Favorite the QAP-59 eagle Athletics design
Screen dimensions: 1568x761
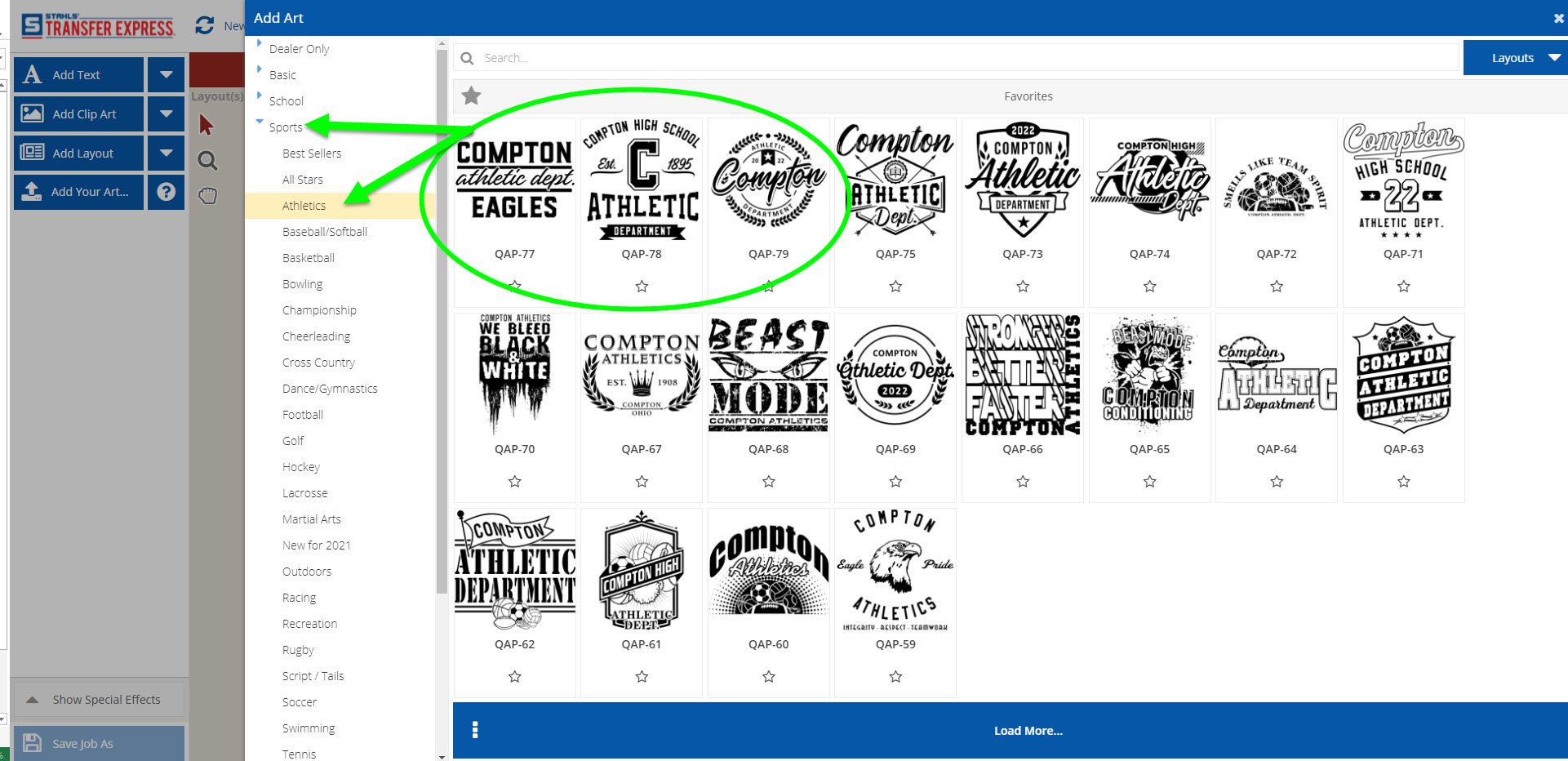click(x=895, y=676)
